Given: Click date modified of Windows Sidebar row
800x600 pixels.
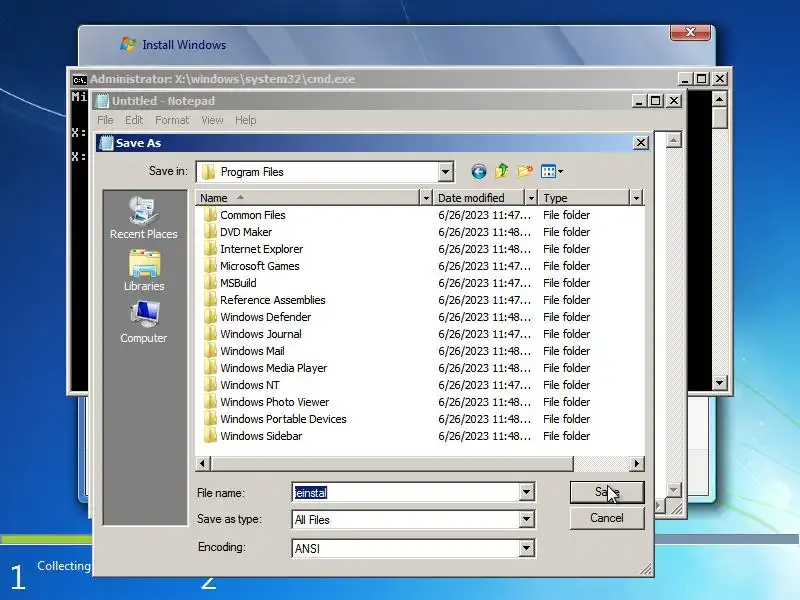Looking at the screenshot, I should tap(484, 436).
